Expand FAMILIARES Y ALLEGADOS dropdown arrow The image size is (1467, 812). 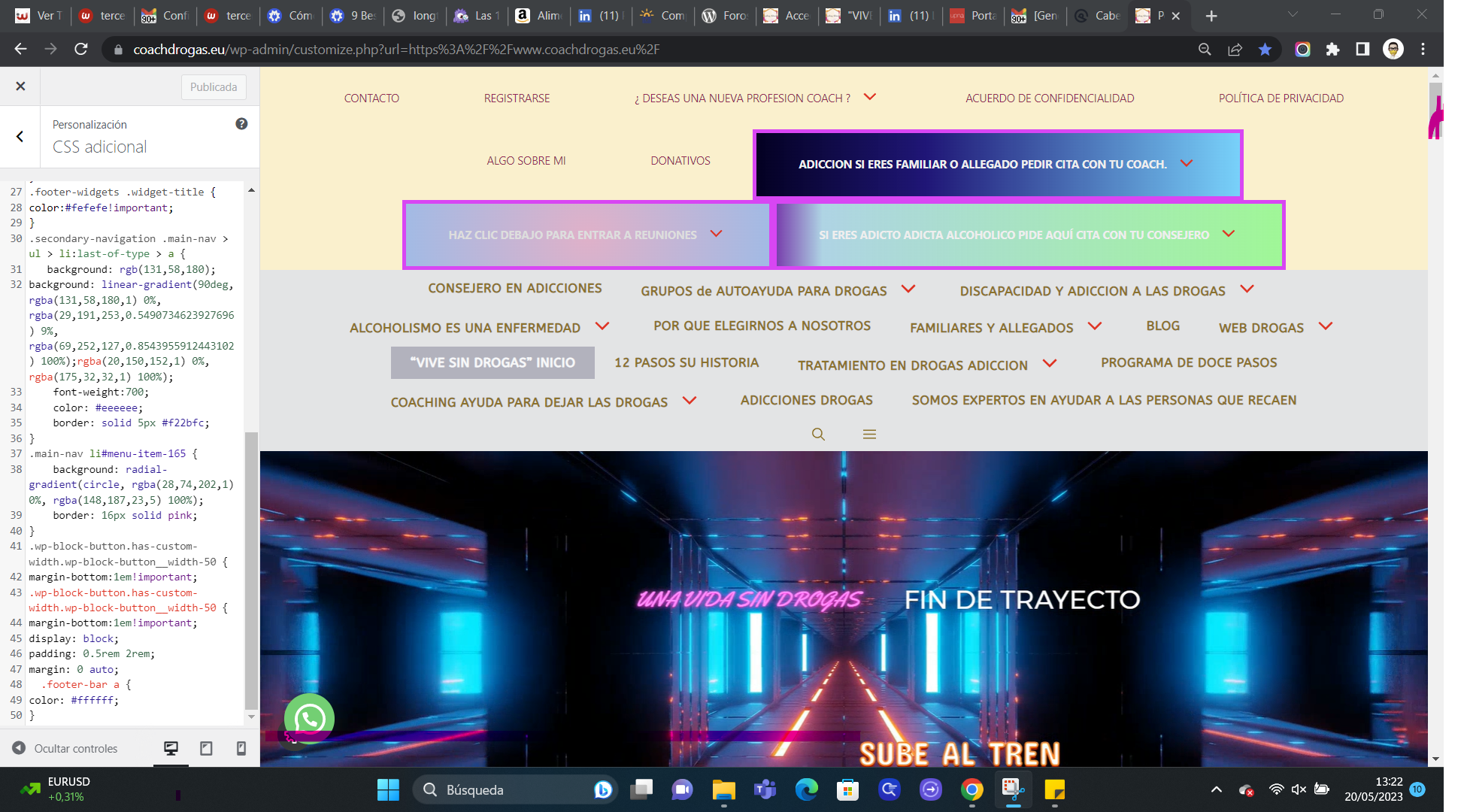[1095, 326]
